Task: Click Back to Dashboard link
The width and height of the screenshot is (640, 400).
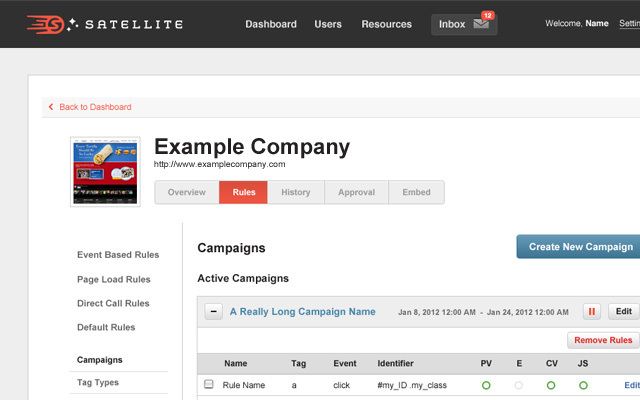Action: [x=95, y=107]
